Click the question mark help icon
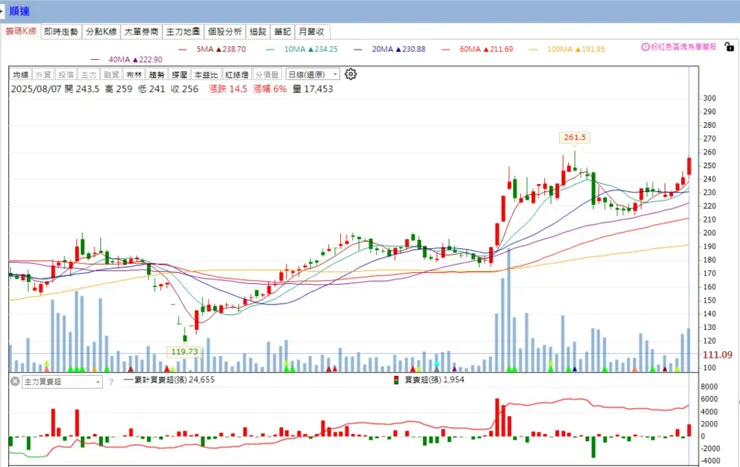Image resolution: width=740 pixels, height=467 pixels. (111, 382)
